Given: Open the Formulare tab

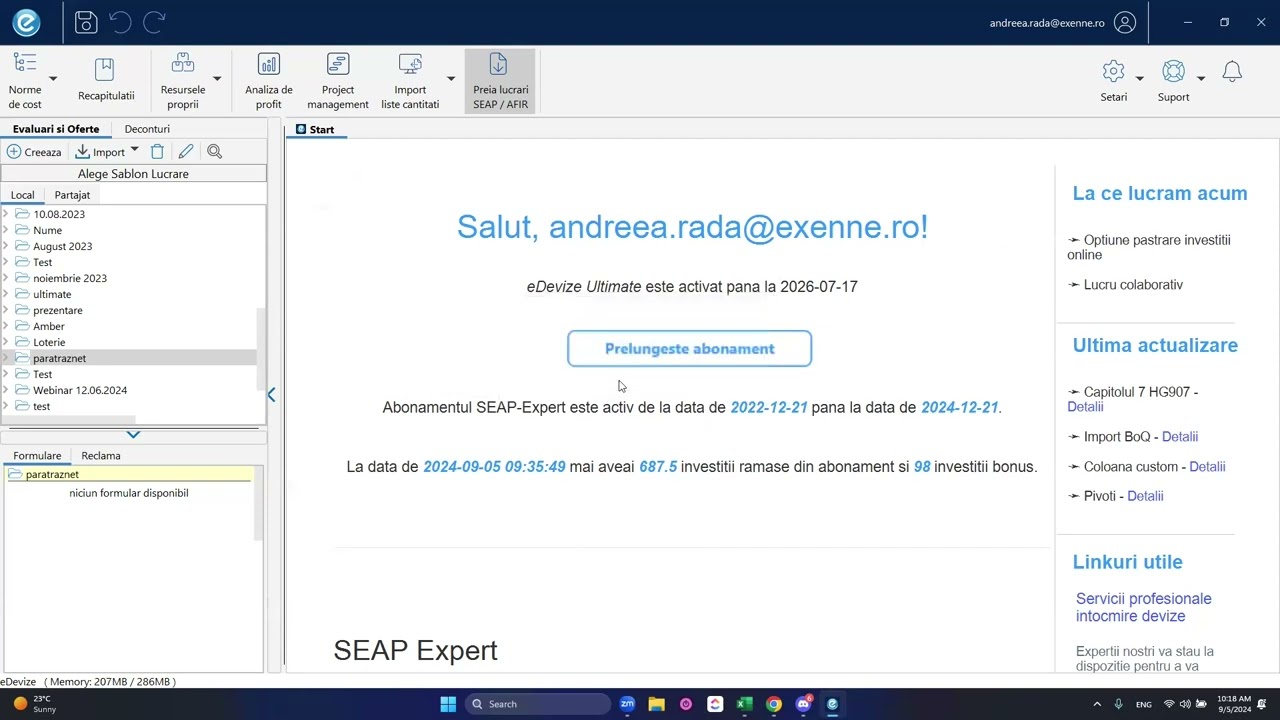Looking at the screenshot, I should (x=37, y=456).
